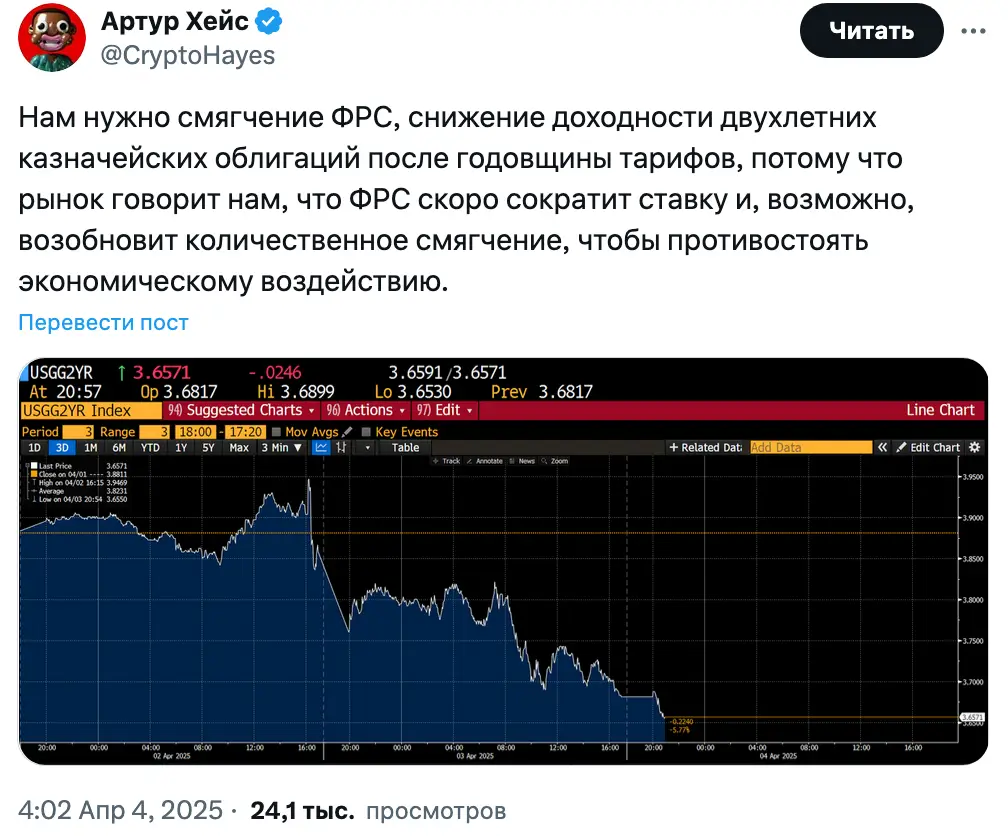Expand the Actions dropdown menu
The width and height of the screenshot is (1008, 836).
pyautogui.click(x=367, y=410)
